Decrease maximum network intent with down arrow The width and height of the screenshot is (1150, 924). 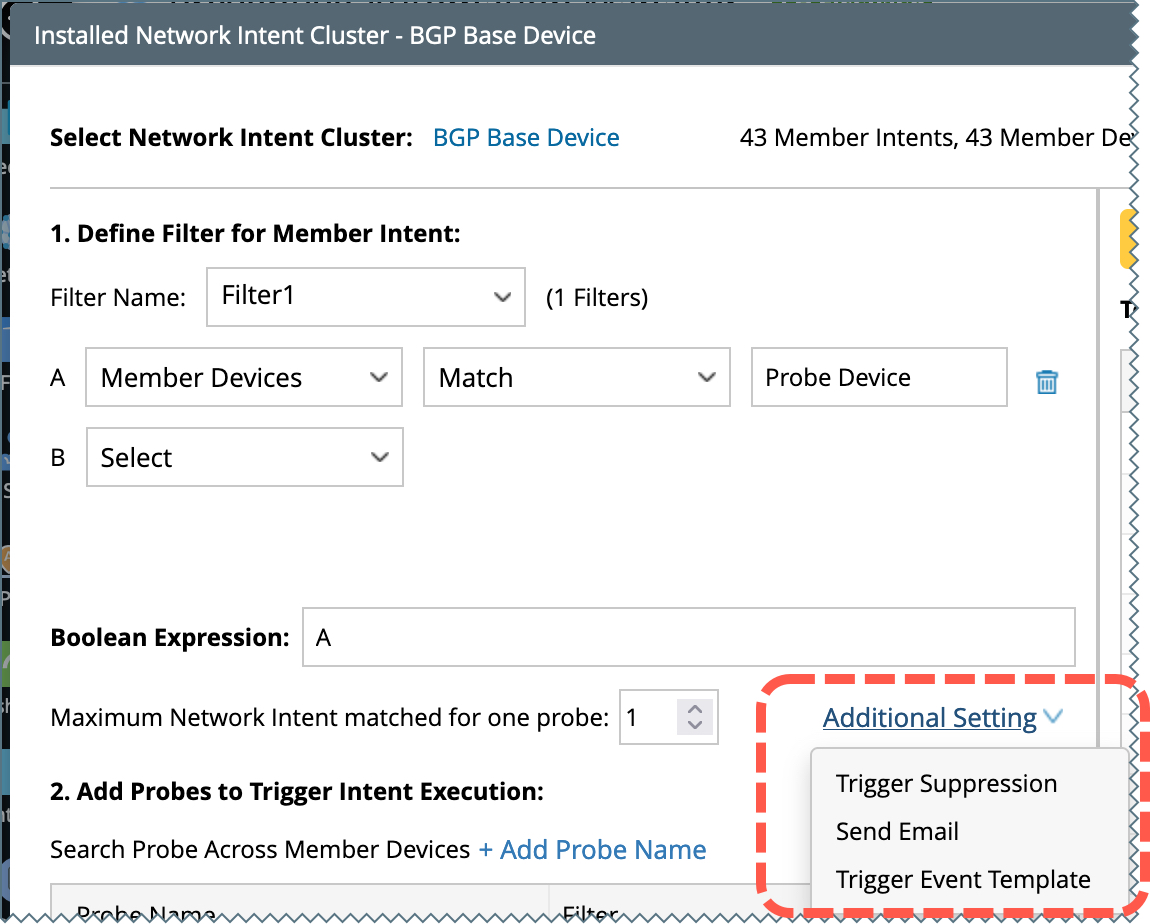(696, 724)
